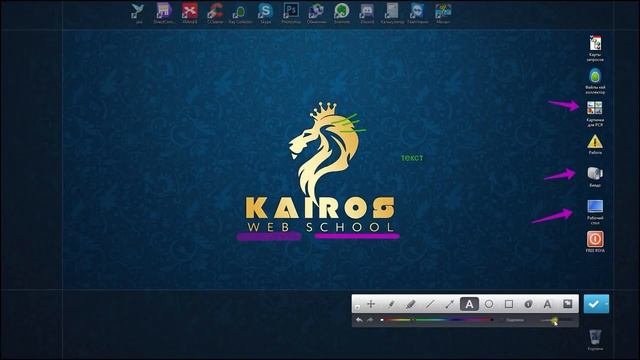Confirm screenshot with blue checkmark button
This screenshot has height=360, width=640.
click(x=594, y=304)
